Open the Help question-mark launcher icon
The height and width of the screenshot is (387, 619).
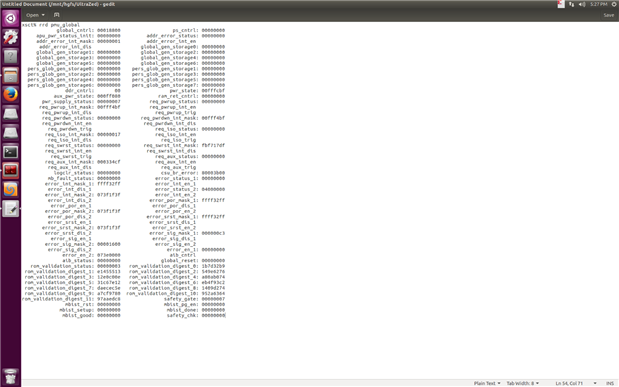tap(10, 56)
